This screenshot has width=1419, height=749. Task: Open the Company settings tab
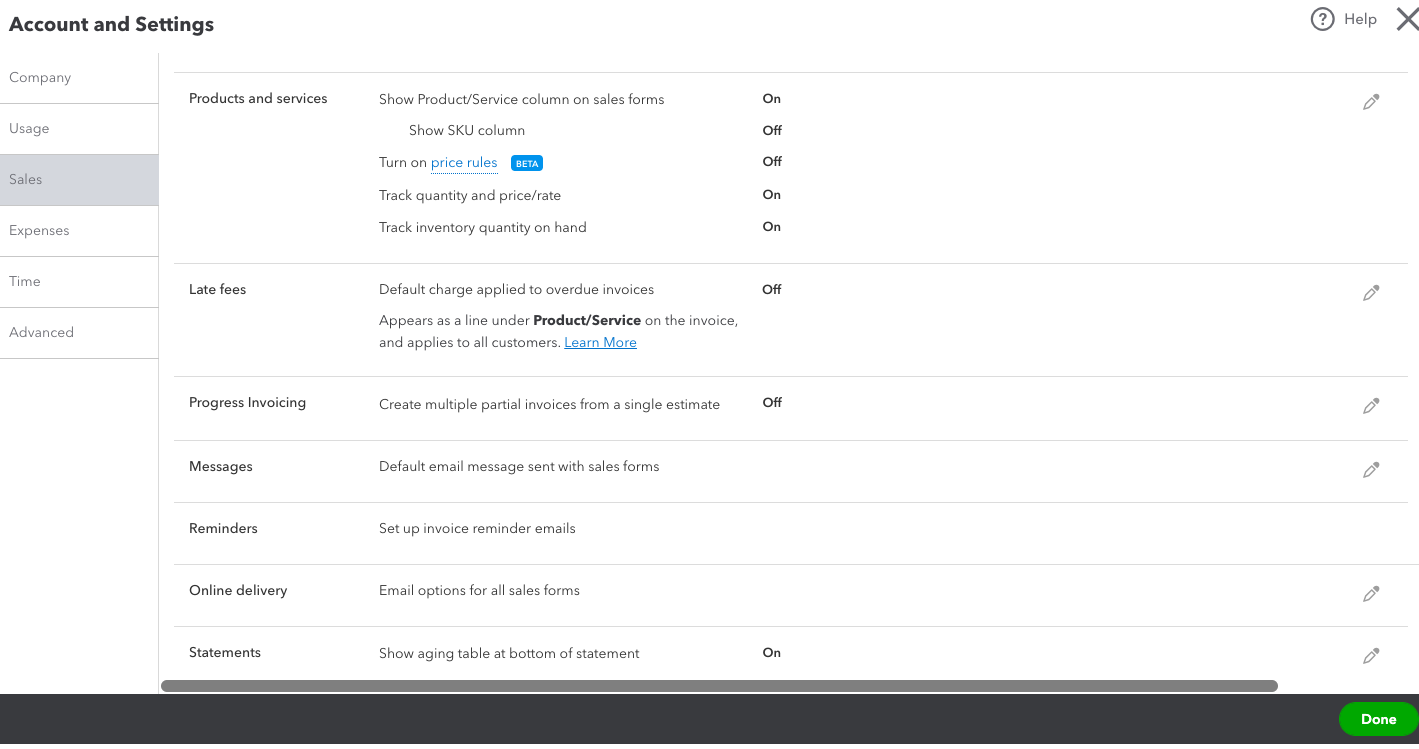tap(40, 78)
